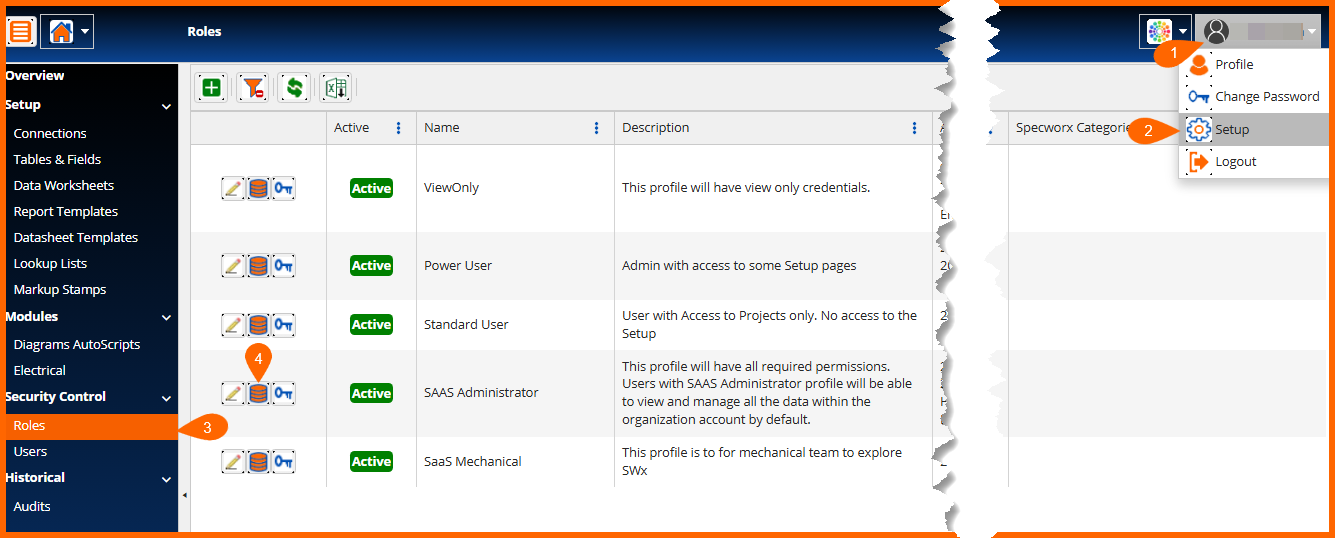Click database icon for SaaS Mechanical role
This screenshot has height=538, width=1335.
pyautogui.click(x=258, y=461)
